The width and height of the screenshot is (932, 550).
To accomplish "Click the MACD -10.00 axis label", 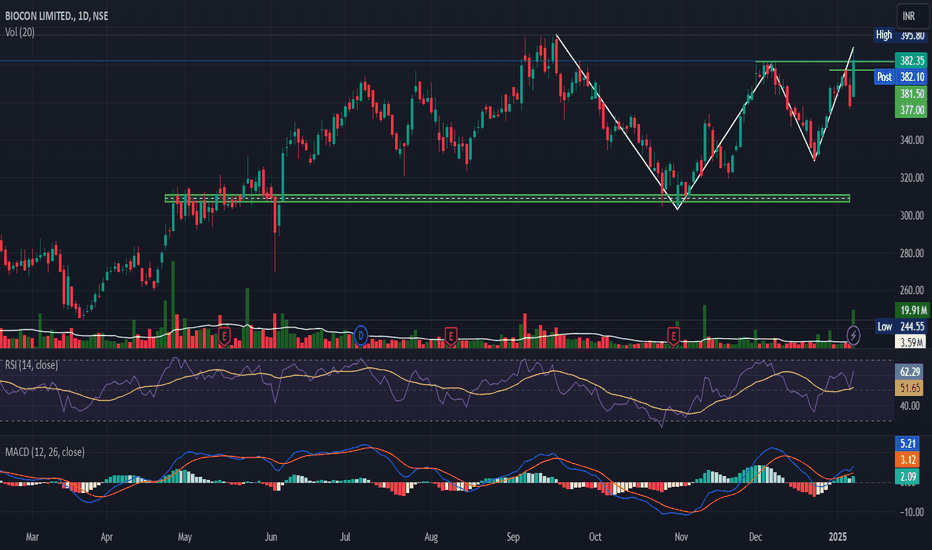I will 911,512.
